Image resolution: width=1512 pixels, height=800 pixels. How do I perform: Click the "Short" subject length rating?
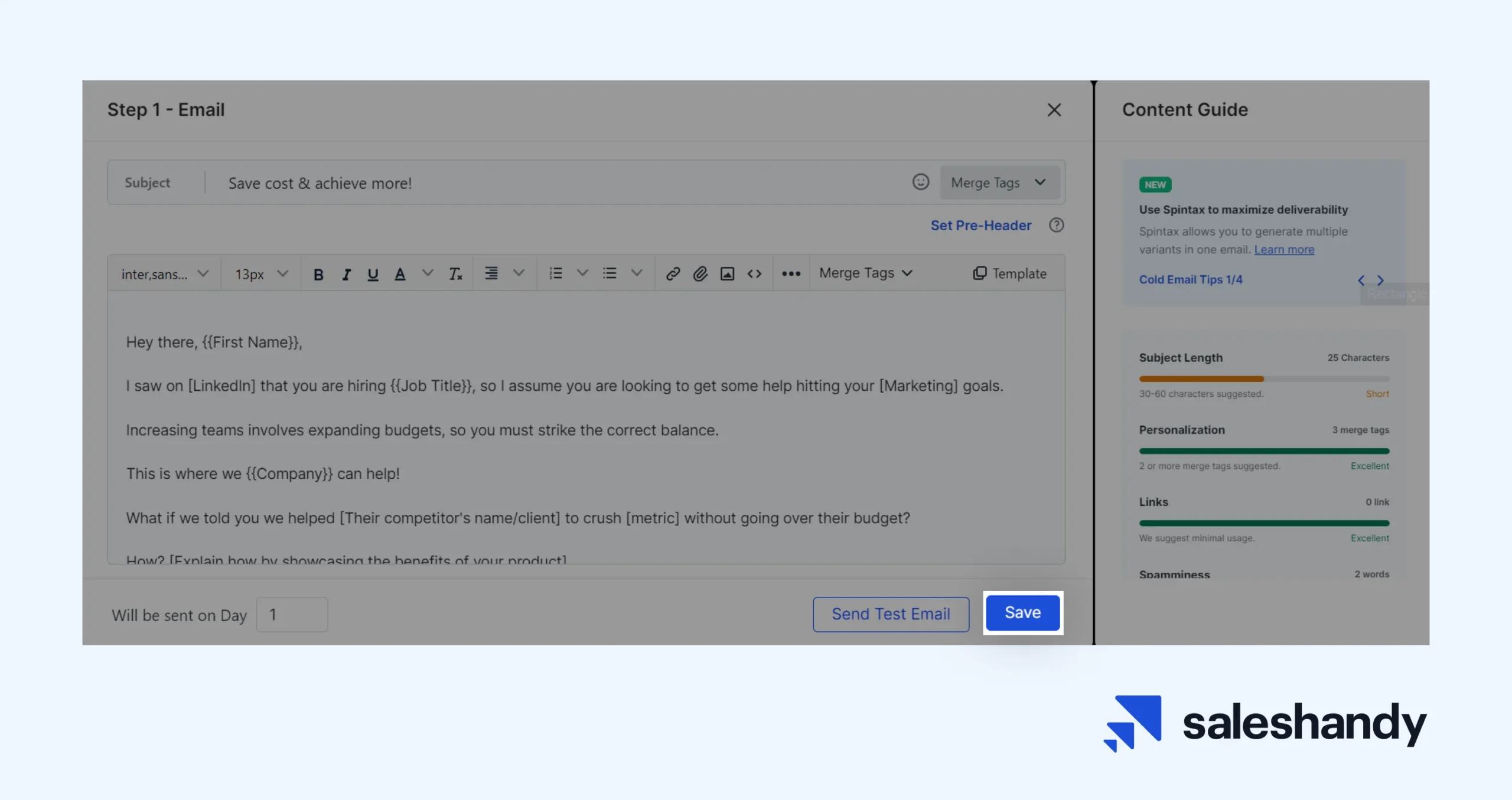pos(1377,394)
